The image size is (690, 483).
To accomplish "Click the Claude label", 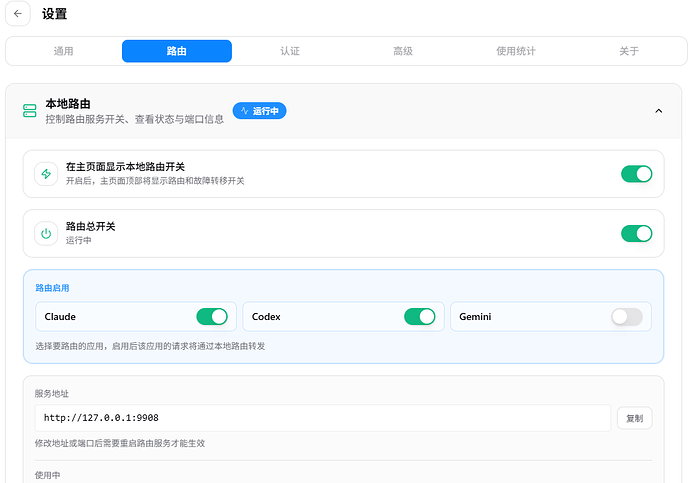I will 60,317.
